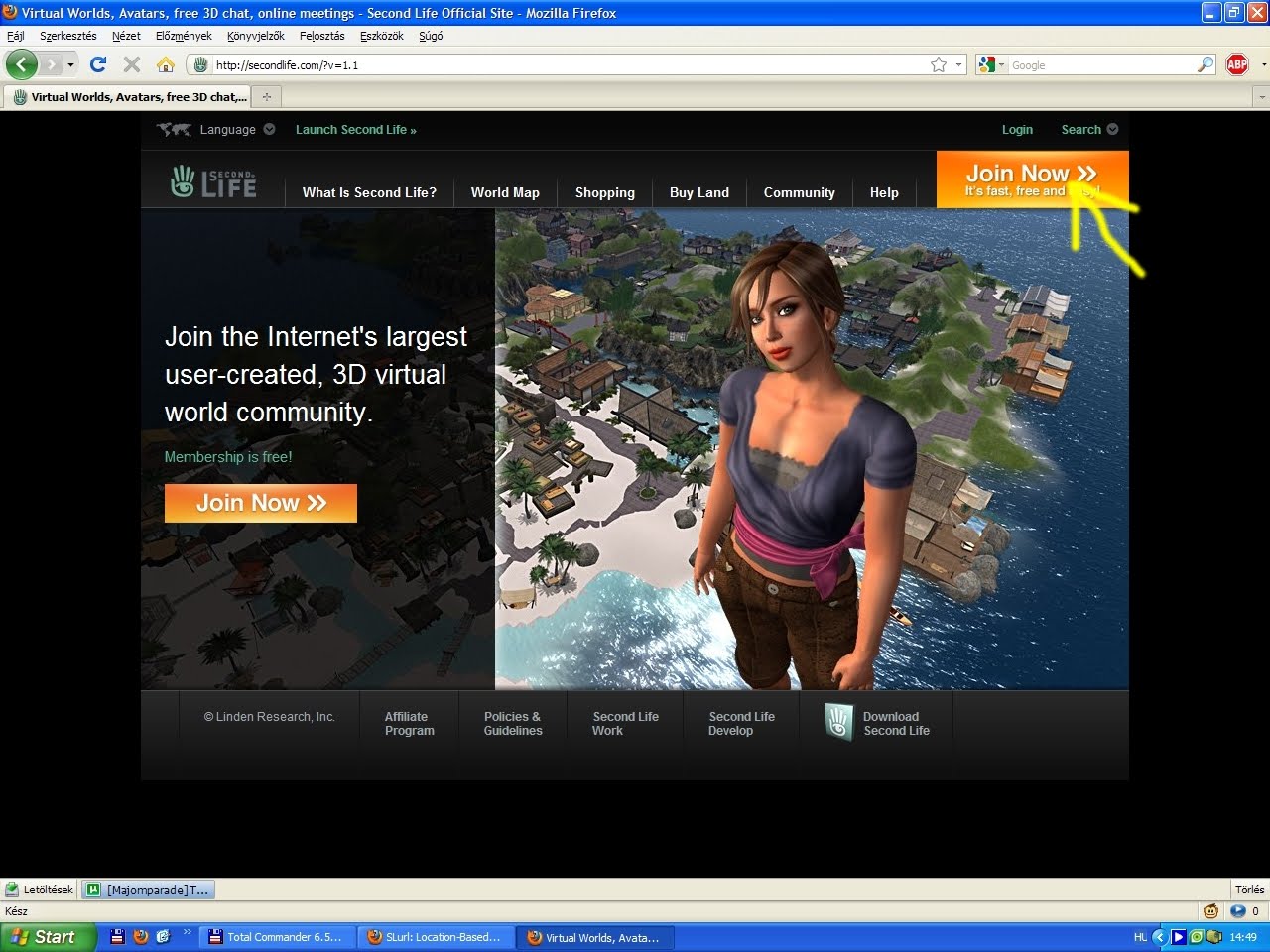The height and width of the screenshot is (952, 1270).
Task: Expand the quick launch chevron
Action: pyautogui.click(x=188, y=933)
